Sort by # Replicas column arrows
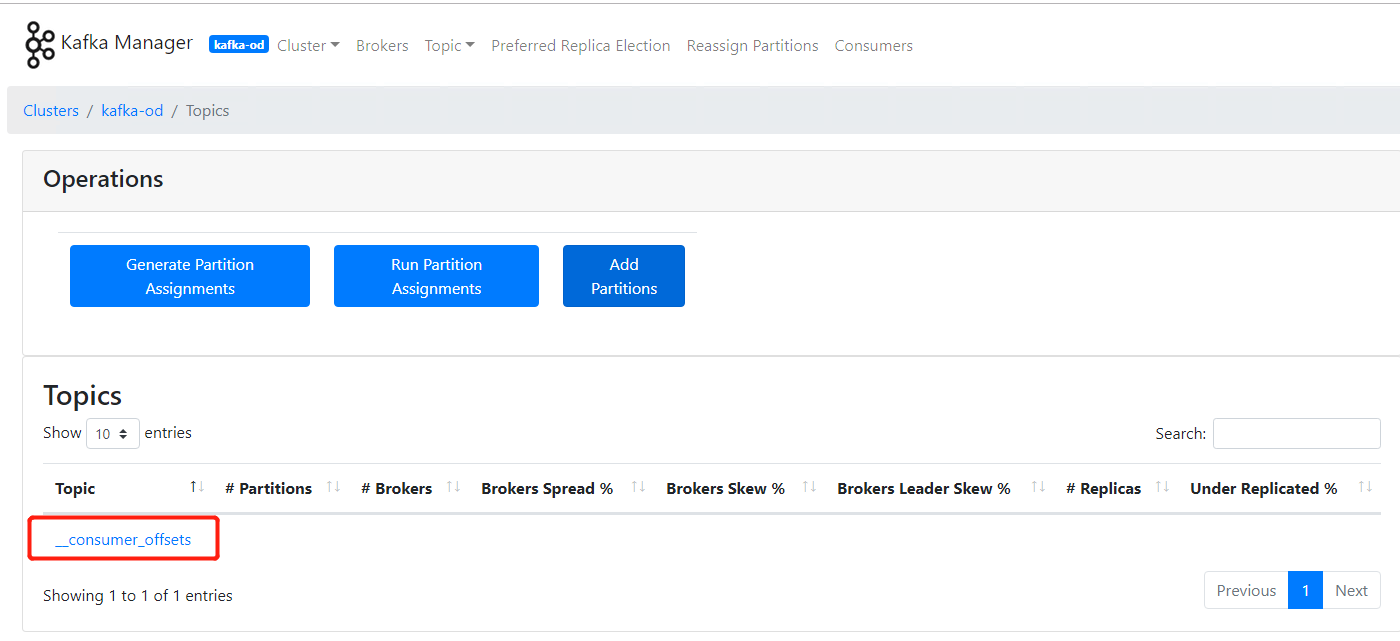The height and width of the screenshot is (641, 1400). (x=1162, y=487)
